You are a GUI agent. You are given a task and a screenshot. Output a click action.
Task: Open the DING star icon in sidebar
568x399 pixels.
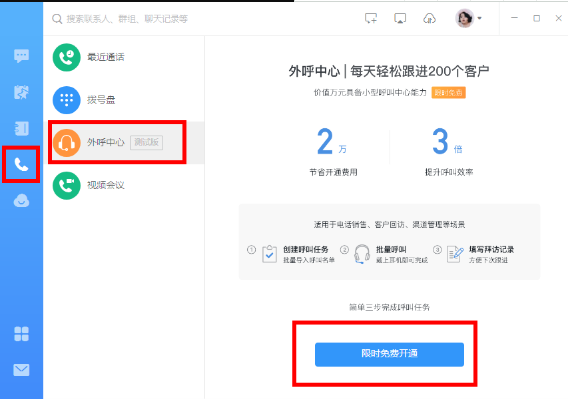coord(21,92)
